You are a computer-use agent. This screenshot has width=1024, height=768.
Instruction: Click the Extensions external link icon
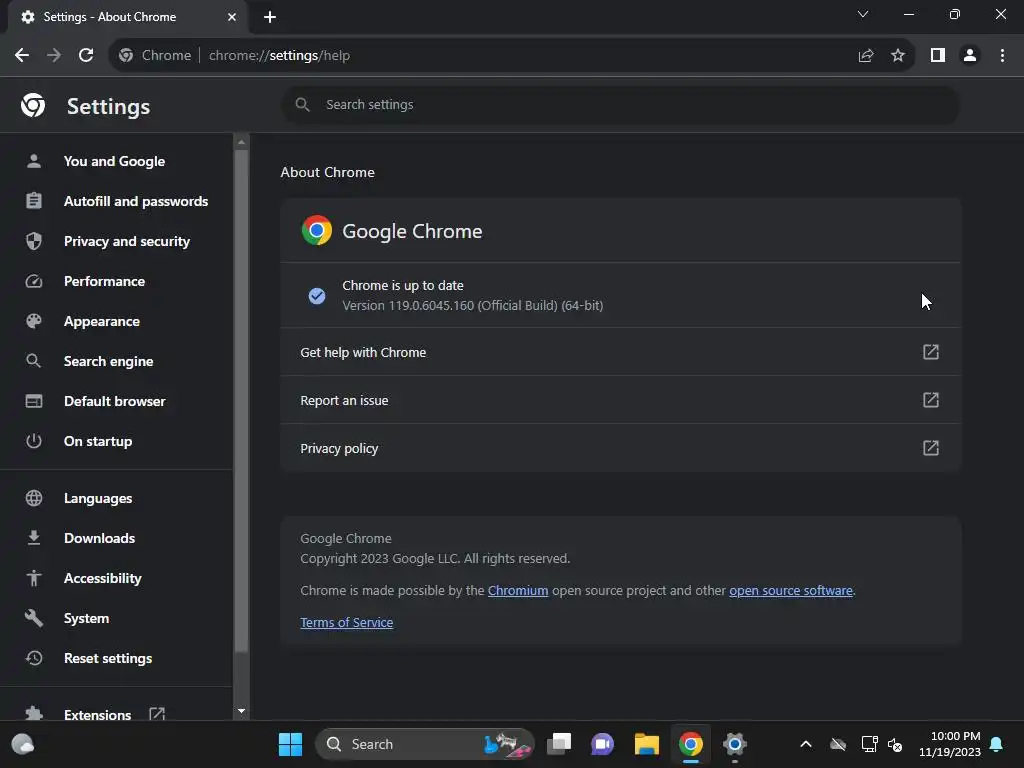point(157,714)
